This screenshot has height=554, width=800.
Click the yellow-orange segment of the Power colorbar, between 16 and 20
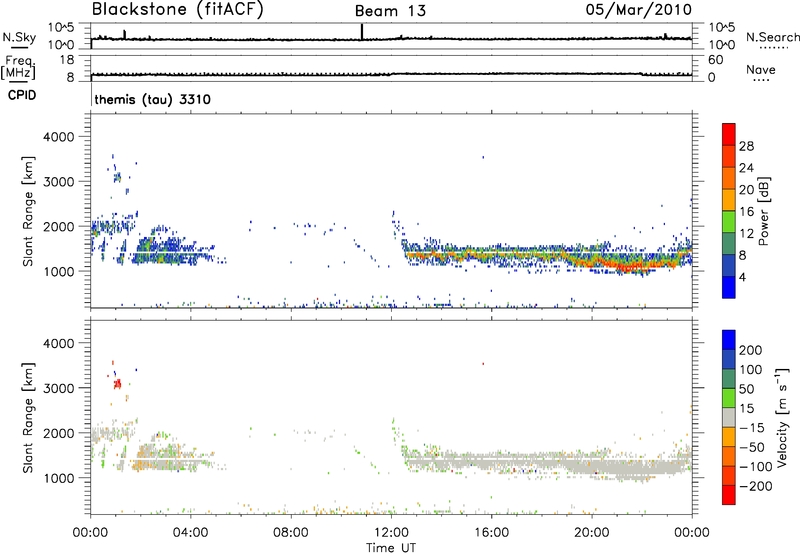pos(729,200)
